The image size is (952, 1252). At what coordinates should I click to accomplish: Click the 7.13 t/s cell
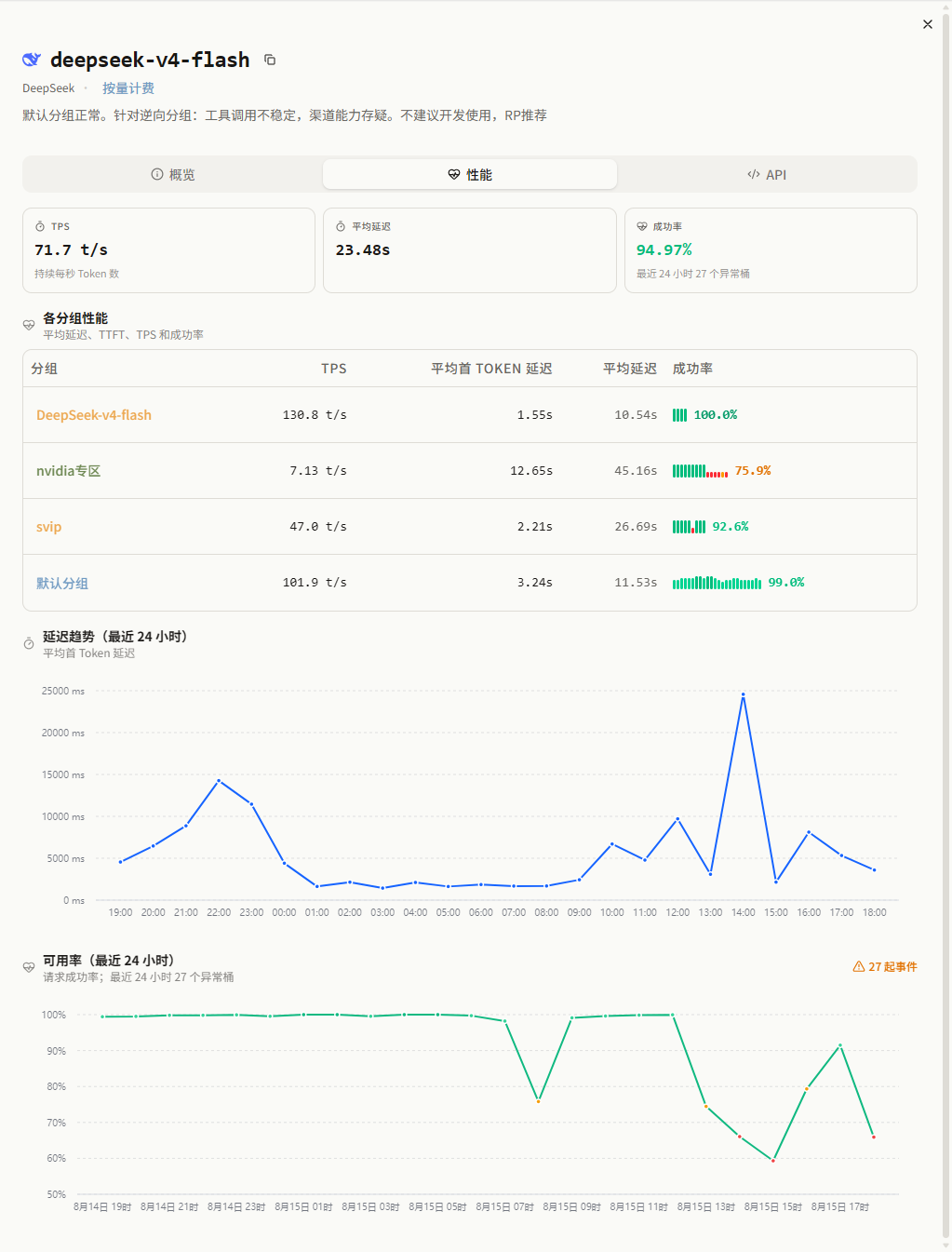(317, 471)
